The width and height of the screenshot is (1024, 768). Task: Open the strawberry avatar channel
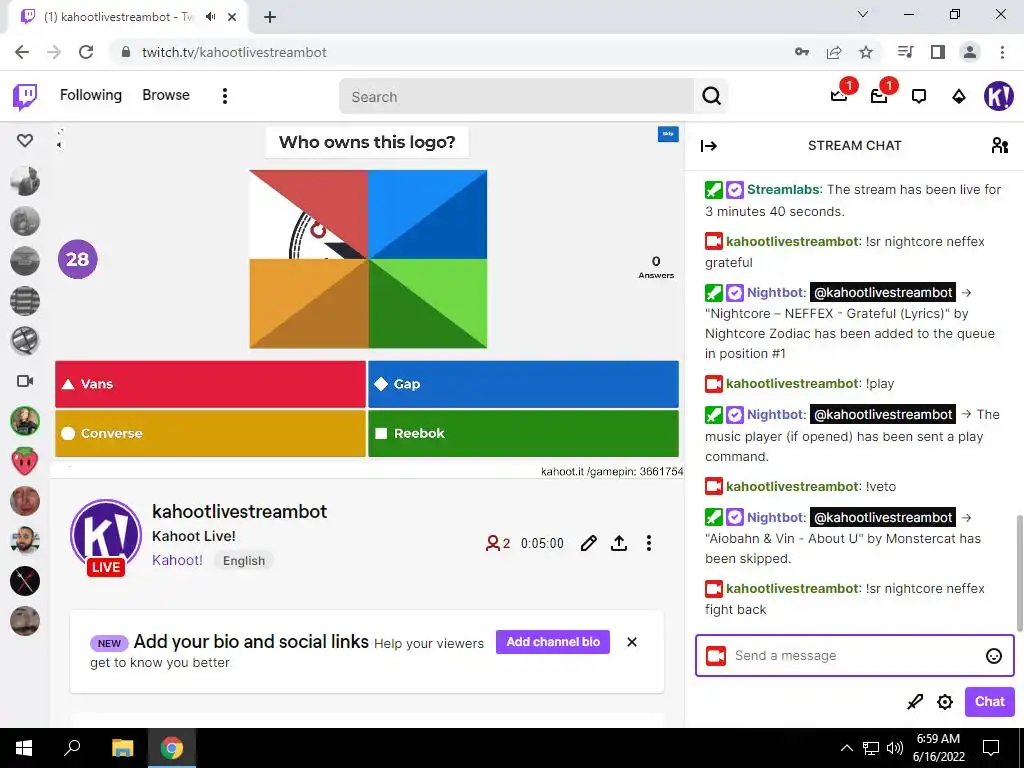[25, 461]
